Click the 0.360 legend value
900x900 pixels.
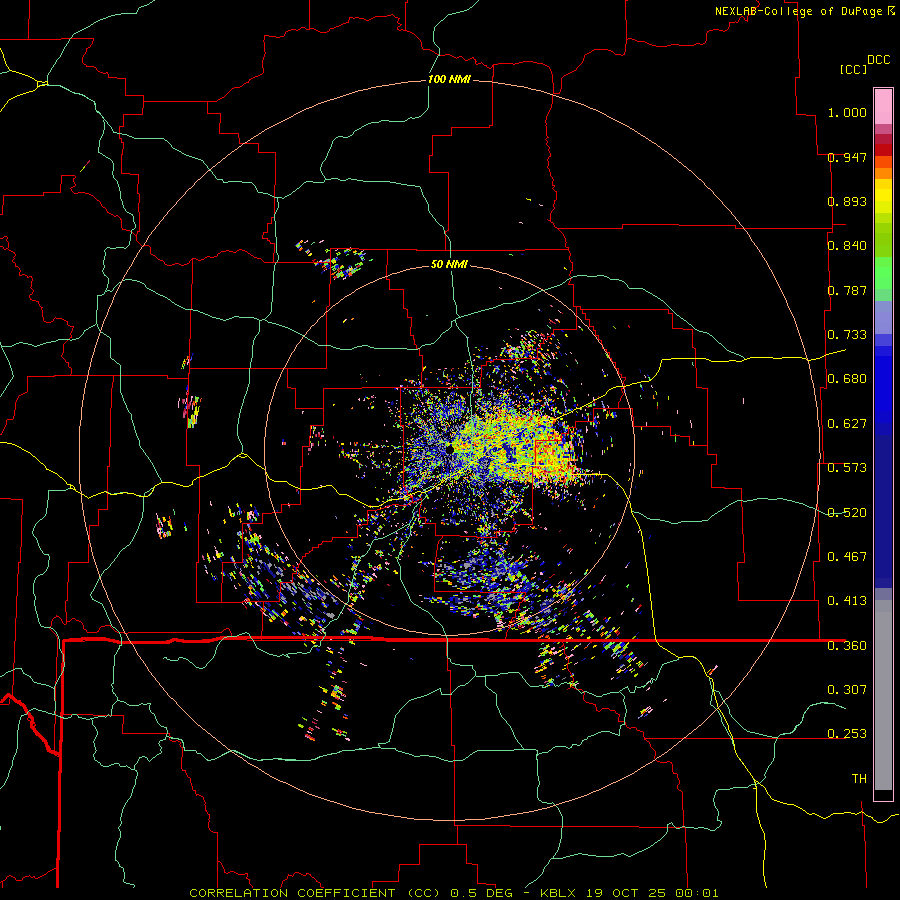847,646
